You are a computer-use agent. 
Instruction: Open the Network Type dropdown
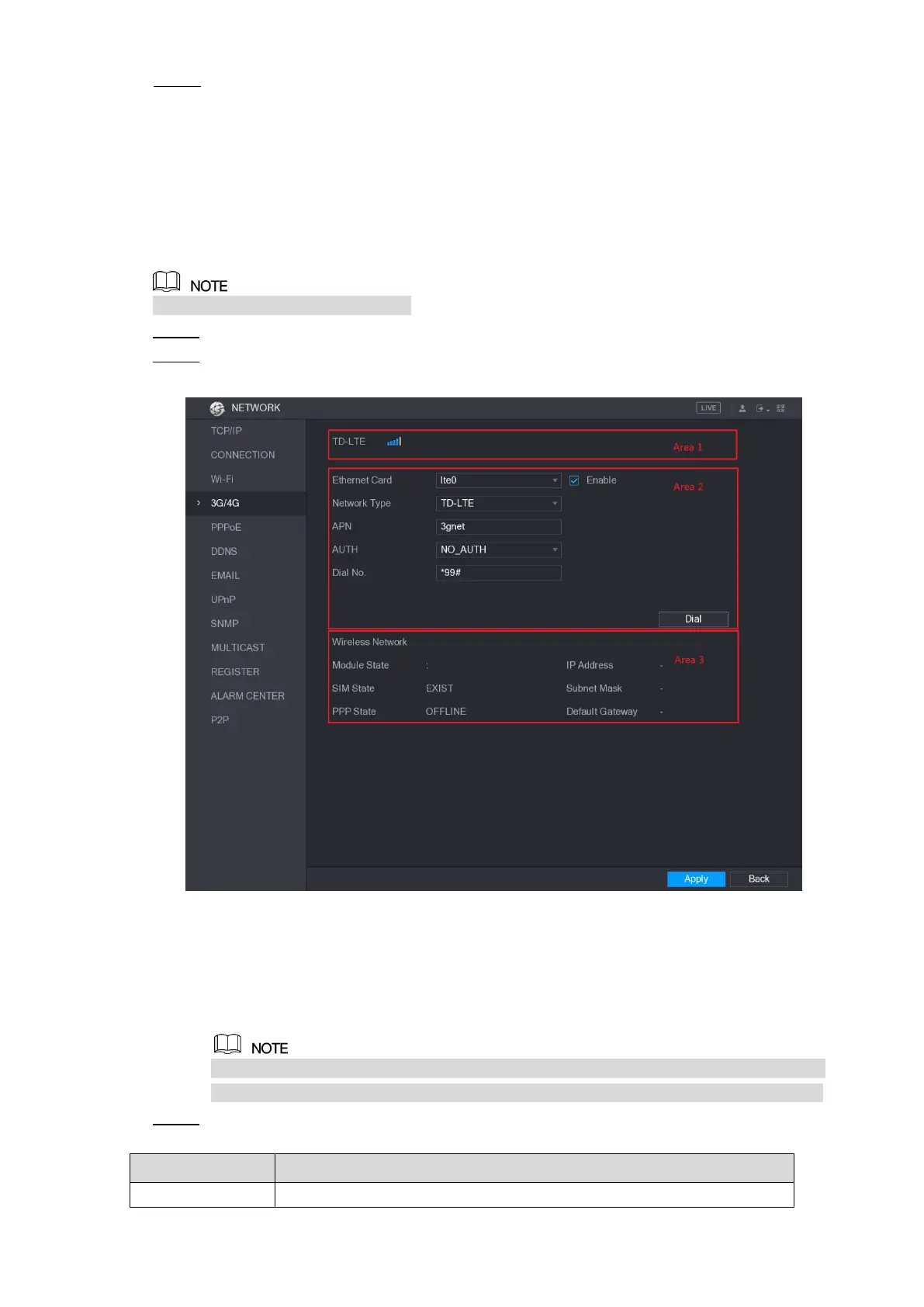(499, 504)
